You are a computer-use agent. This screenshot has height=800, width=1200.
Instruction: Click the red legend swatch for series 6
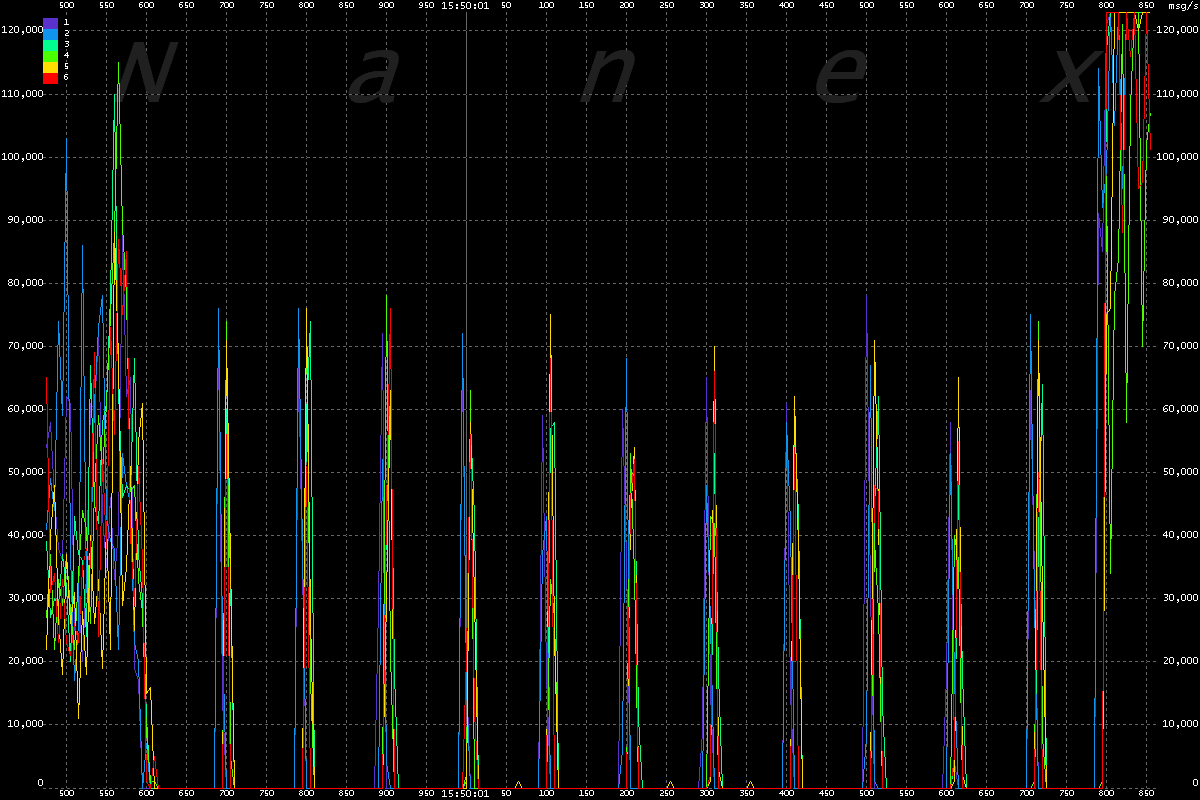pyautogui.click(x=50, y=77)
